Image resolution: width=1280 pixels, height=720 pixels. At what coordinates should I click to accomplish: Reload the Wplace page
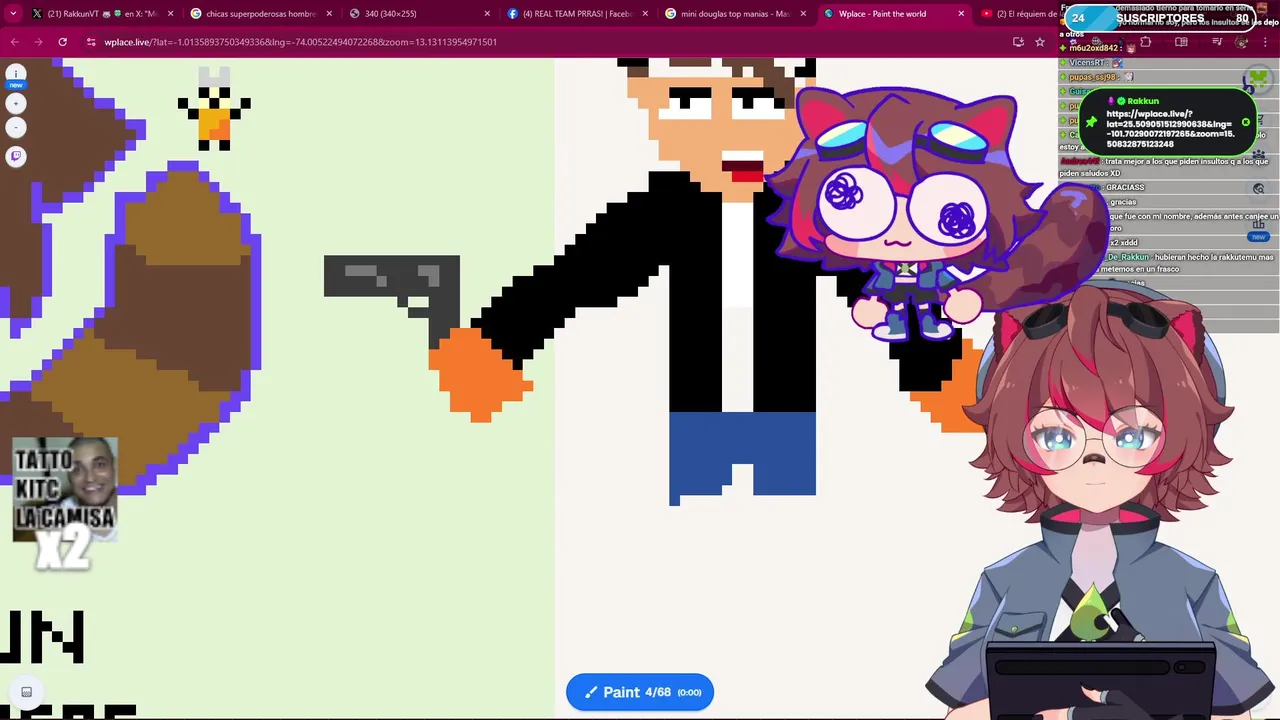62,42
